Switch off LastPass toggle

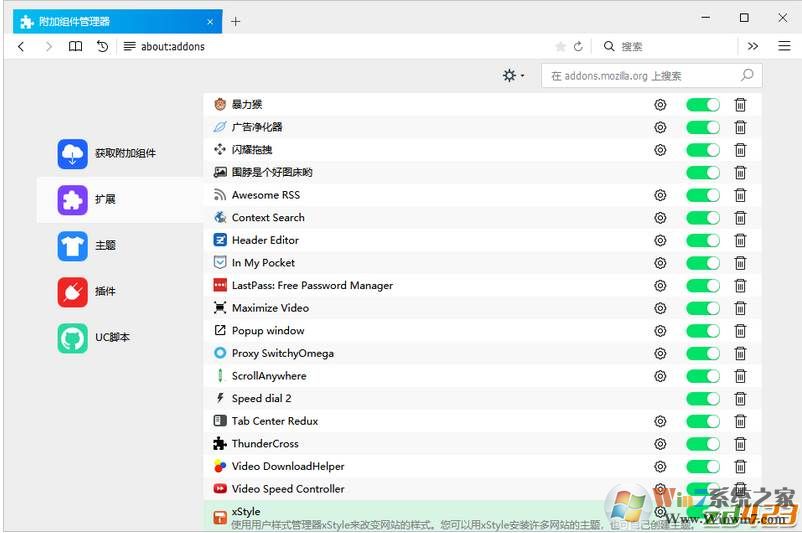[x=703, y=285]
